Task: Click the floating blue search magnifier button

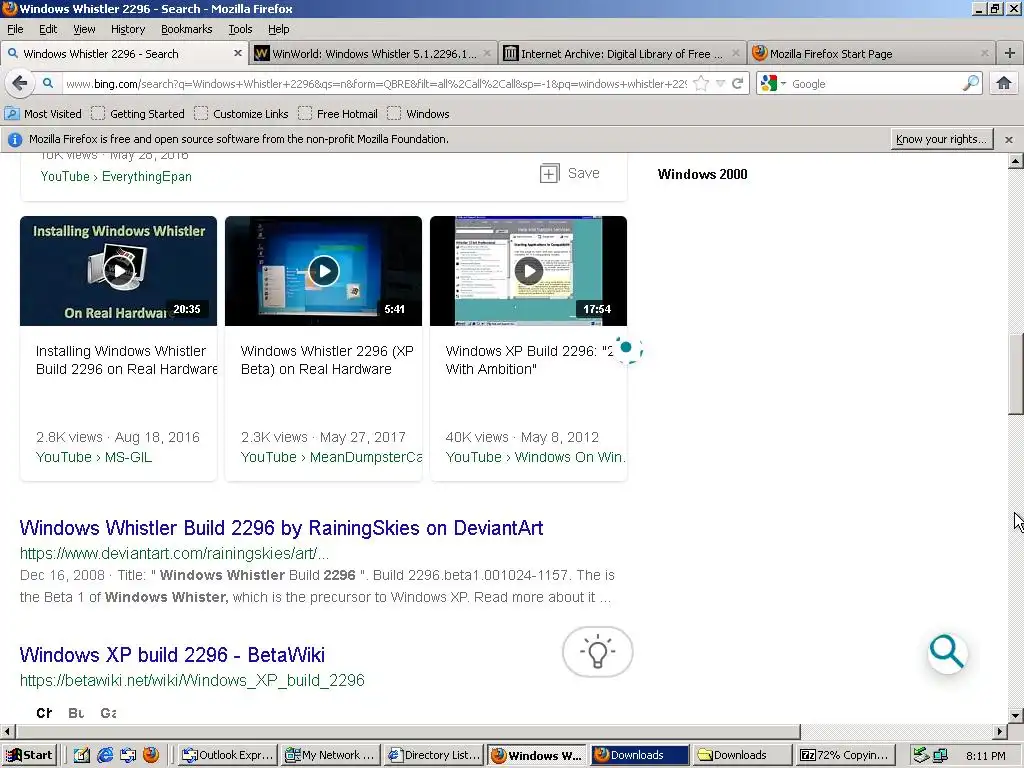Action: coord(947,652)
